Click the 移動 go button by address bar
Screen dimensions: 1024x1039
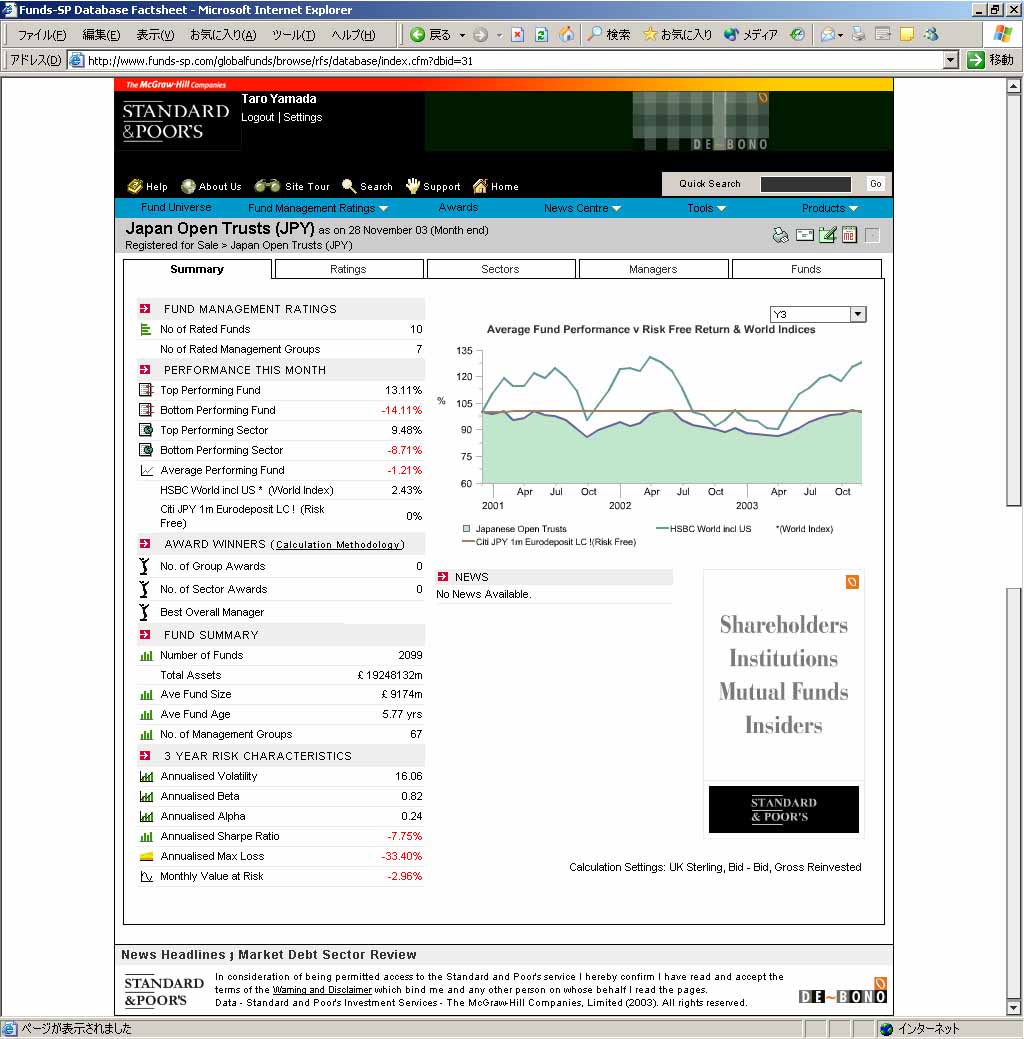tap(991, 60)
